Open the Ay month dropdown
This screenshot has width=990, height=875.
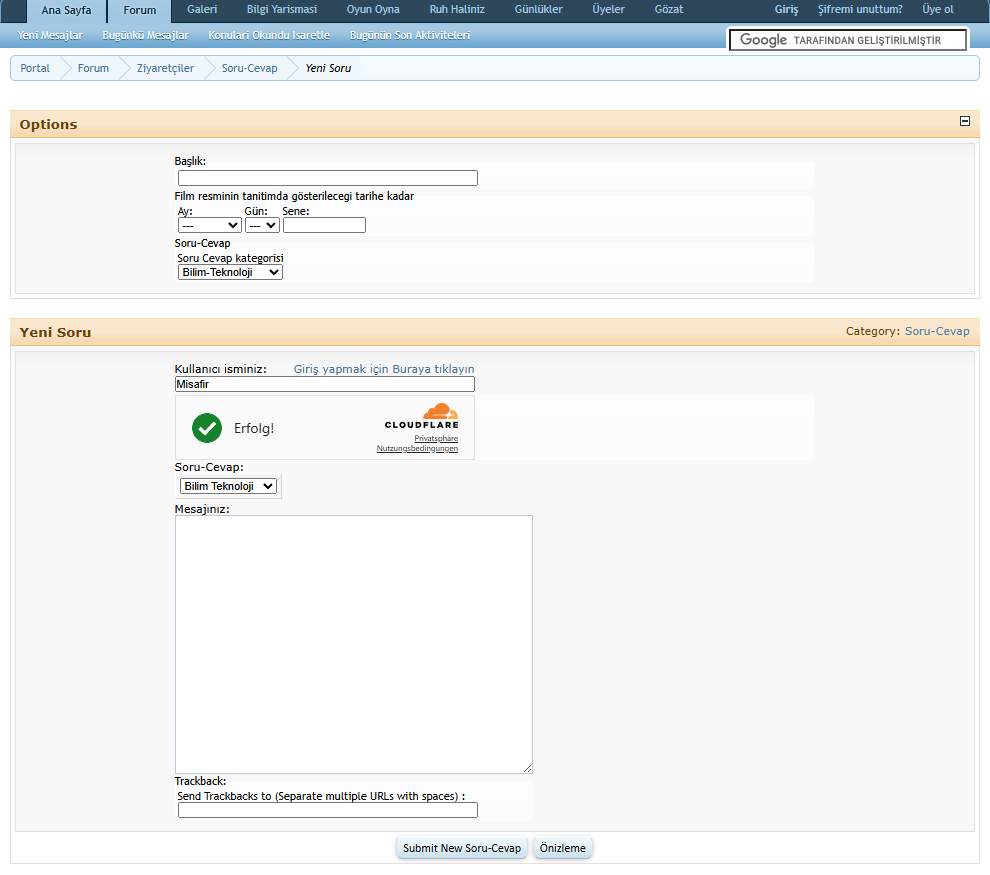point(209,225)
